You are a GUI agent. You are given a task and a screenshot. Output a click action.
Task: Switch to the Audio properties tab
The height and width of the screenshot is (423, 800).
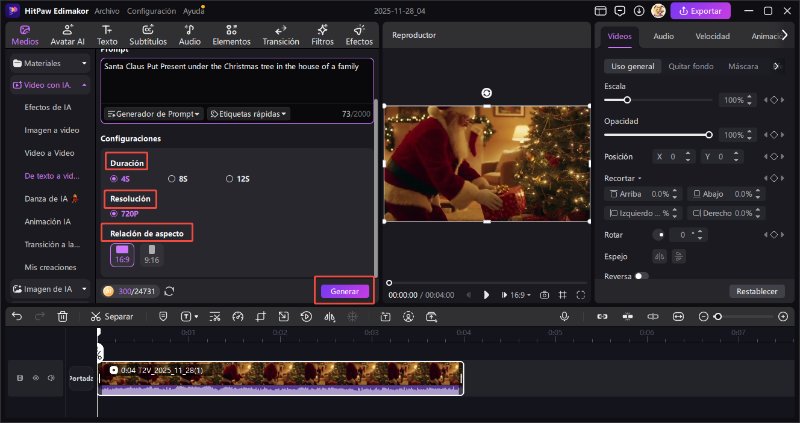(663, 36)
